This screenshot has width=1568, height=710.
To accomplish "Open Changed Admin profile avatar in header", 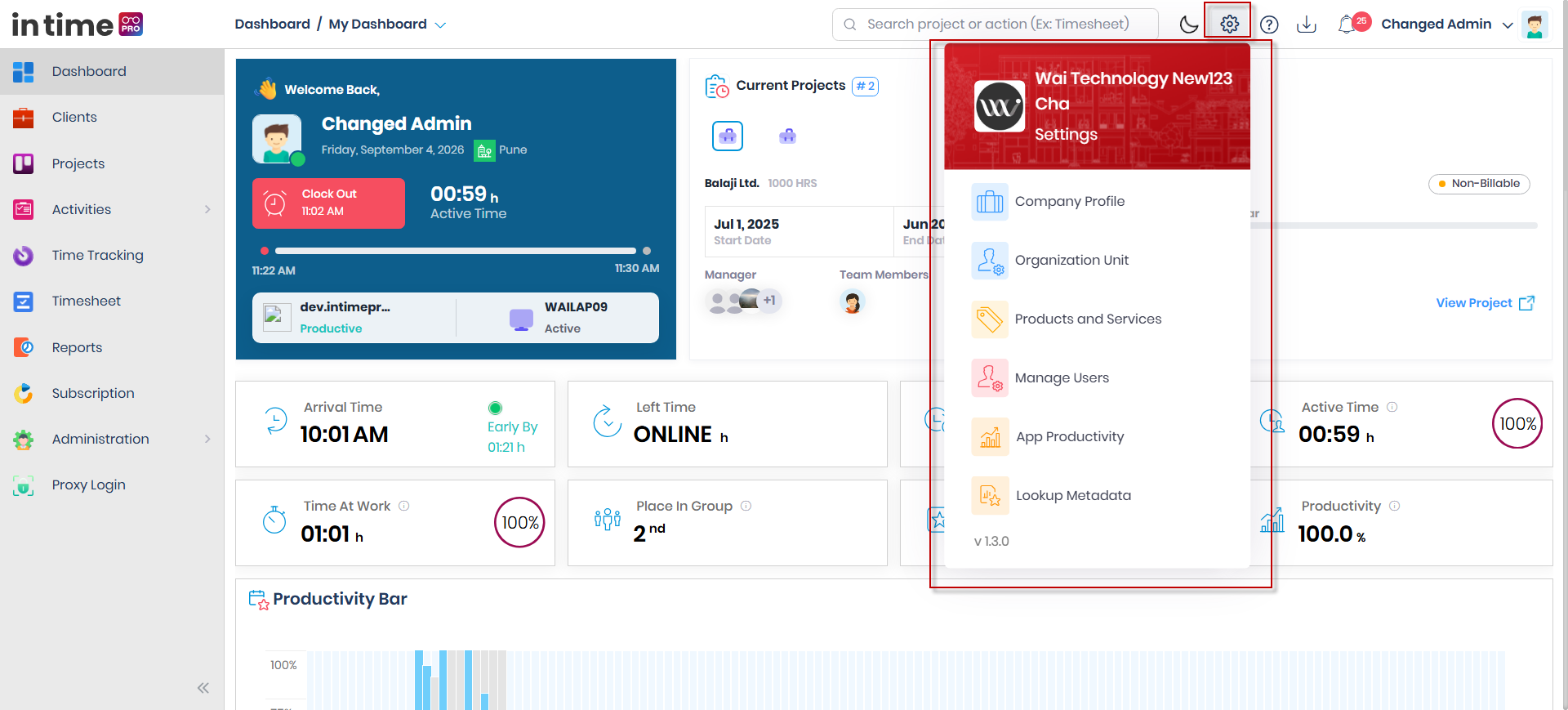I will [x=1535, y=25].
